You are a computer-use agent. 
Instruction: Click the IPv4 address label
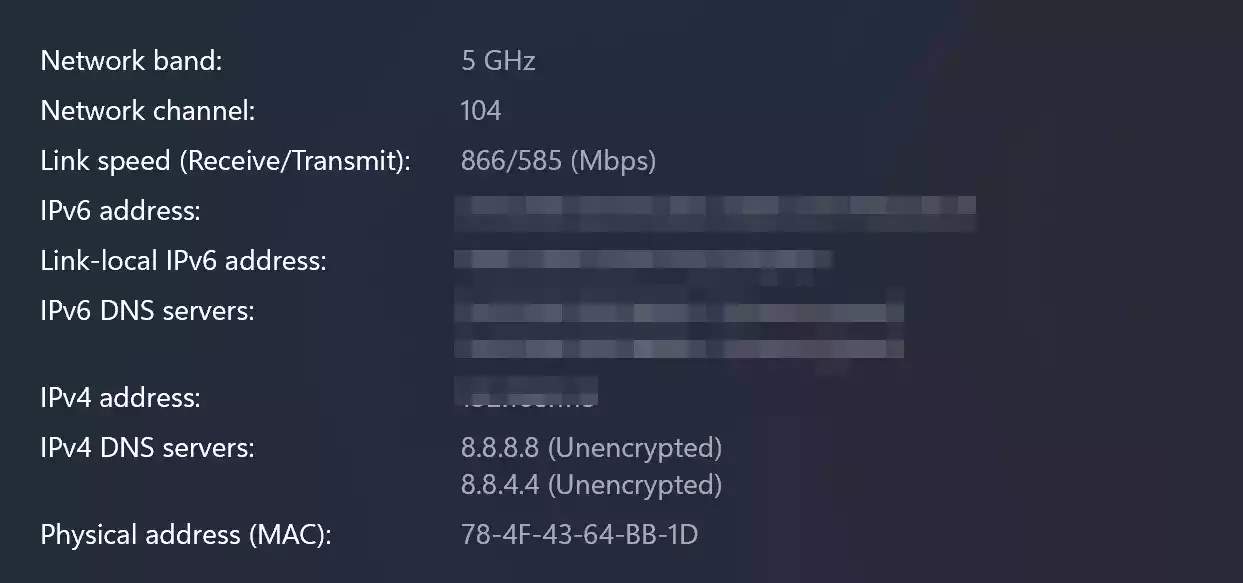click(x=120, y=397)
